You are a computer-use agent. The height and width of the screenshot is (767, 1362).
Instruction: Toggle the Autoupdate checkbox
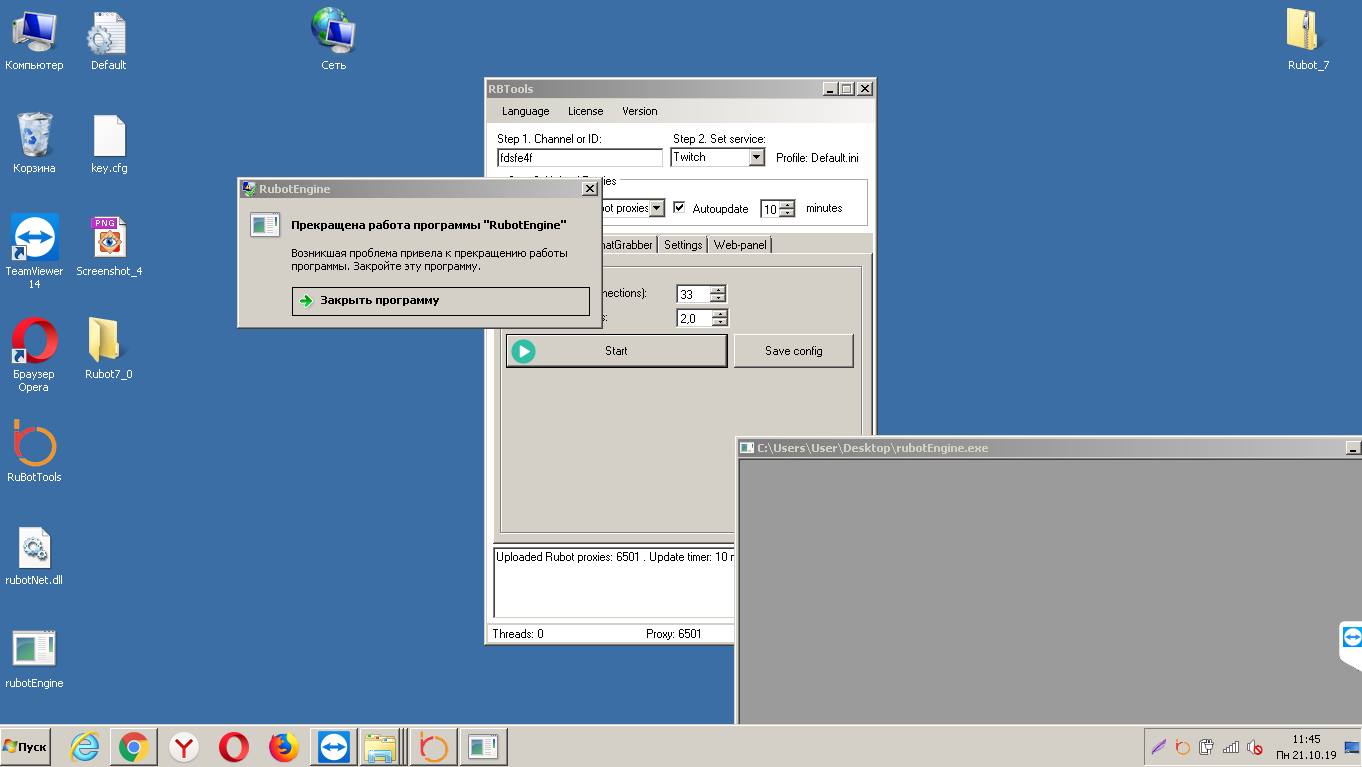point(680,208)
